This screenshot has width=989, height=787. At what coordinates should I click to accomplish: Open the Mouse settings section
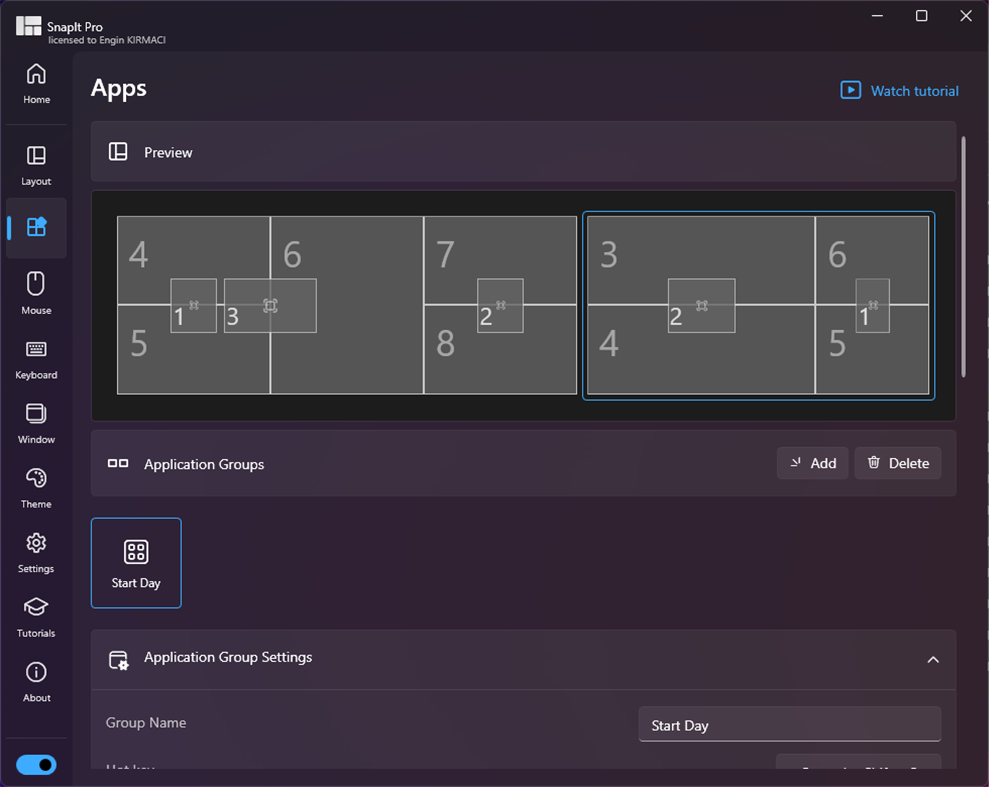36,293
